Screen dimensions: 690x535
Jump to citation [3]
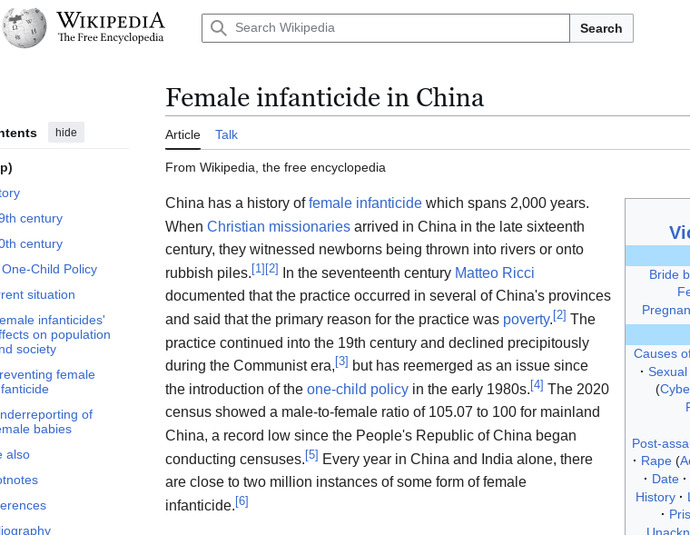point(341,361)
